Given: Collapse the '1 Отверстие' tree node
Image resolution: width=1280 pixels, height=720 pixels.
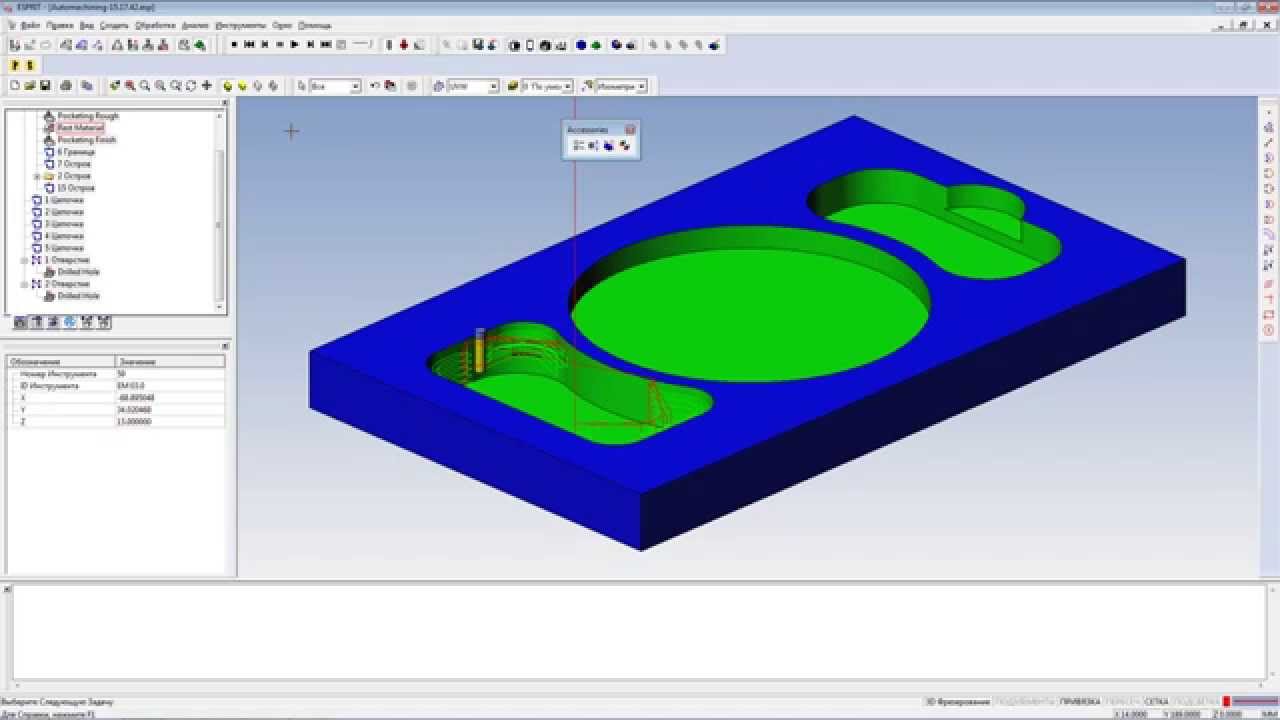Looking at the screenshot, I should (x=25, y=260).
